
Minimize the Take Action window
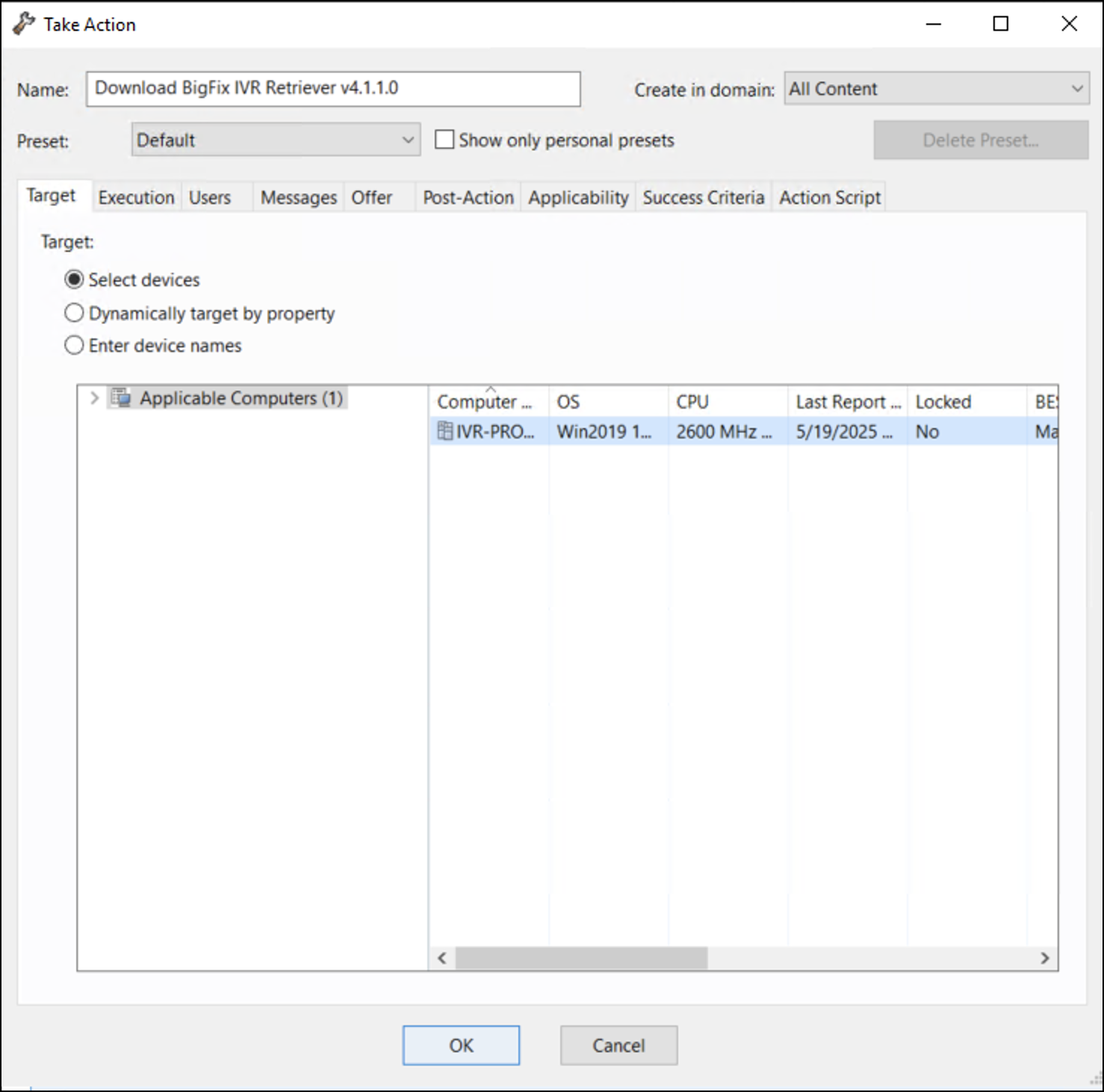pos(933,24)
